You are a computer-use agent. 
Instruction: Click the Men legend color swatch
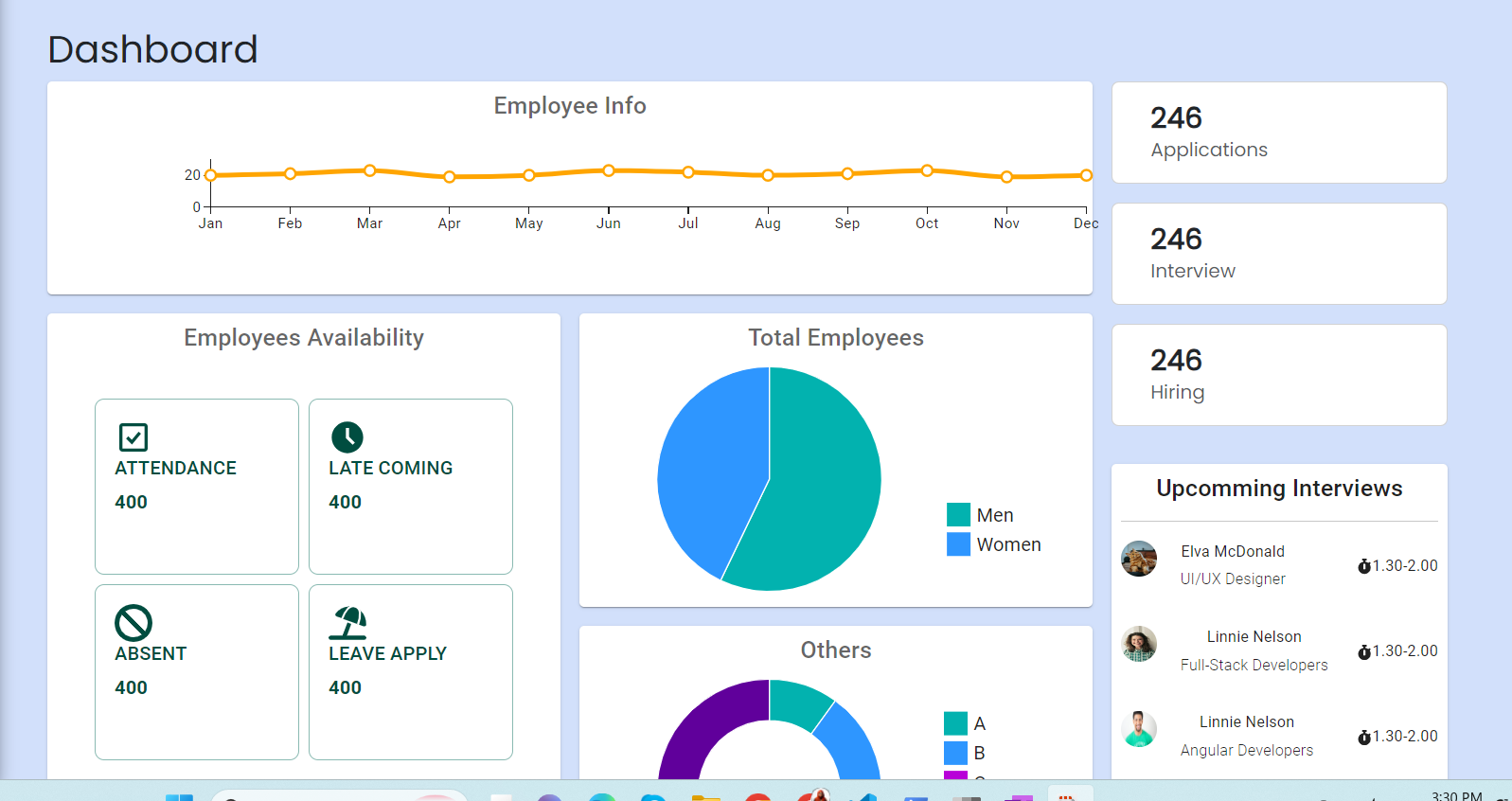pyautogui.click(x=958, y=515)
